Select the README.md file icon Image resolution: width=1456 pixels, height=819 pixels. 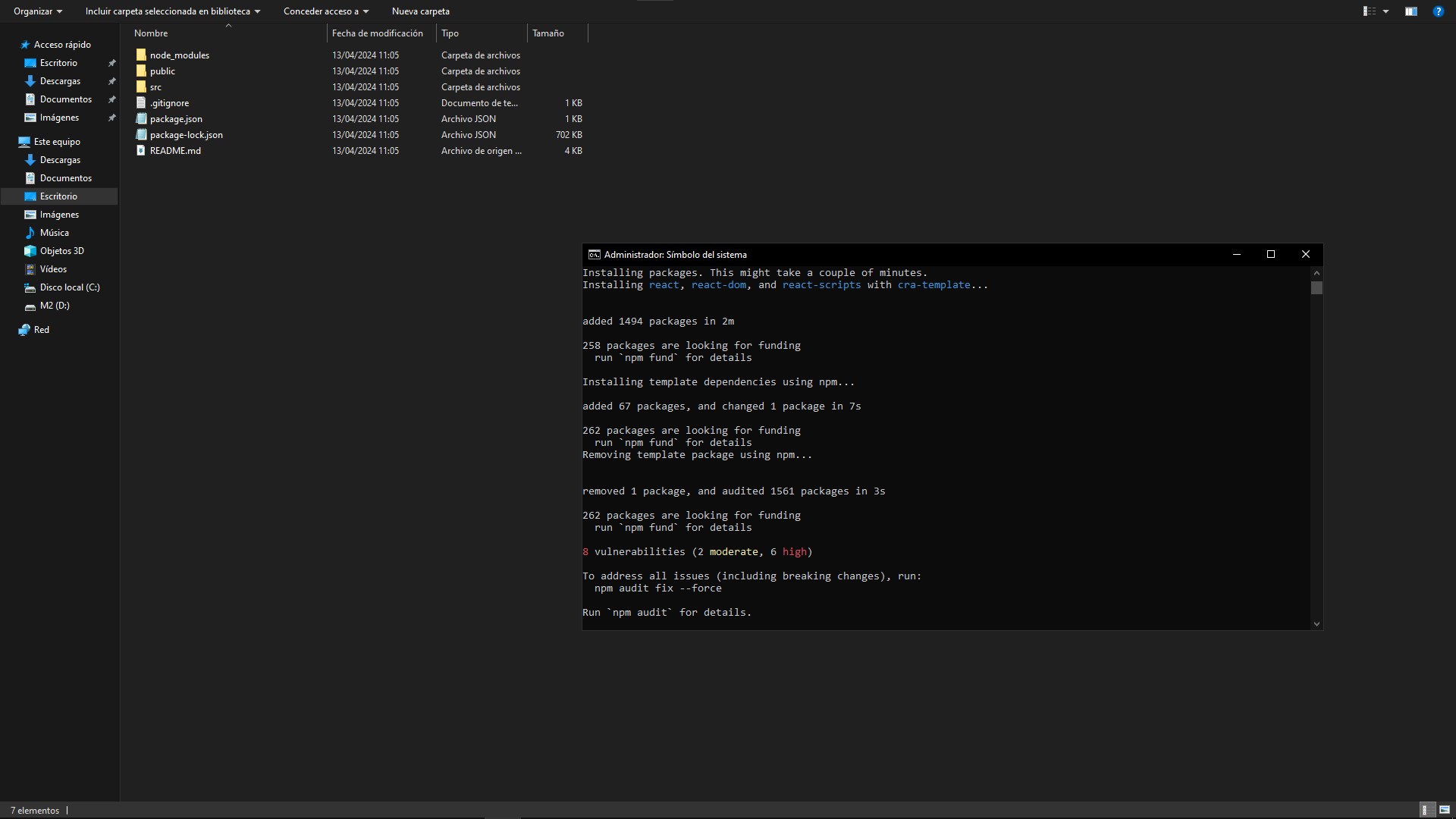[141, 151]
